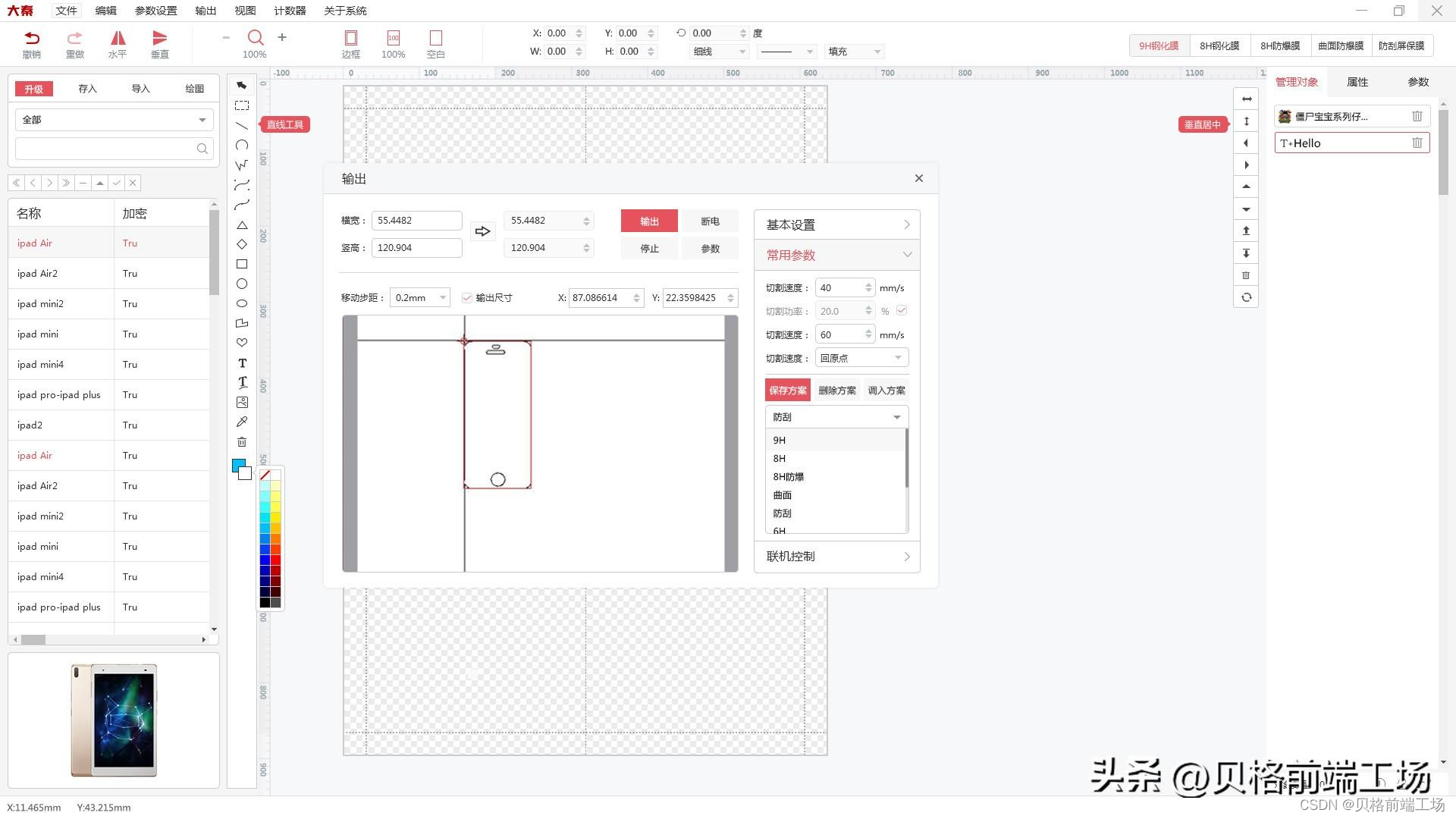Select the text tool
Viewport: 1456px width, 819px height.
[242, 363]
